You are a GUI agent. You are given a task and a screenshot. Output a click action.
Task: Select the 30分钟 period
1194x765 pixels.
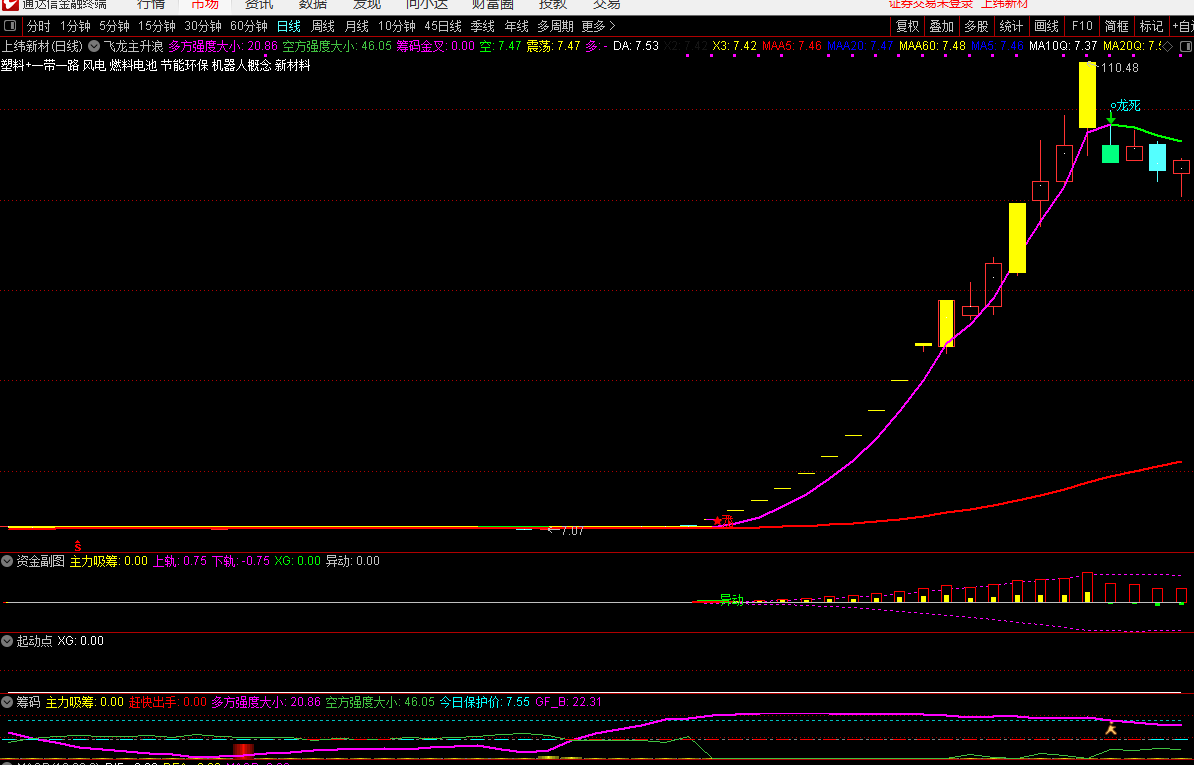tap(203, 27)
